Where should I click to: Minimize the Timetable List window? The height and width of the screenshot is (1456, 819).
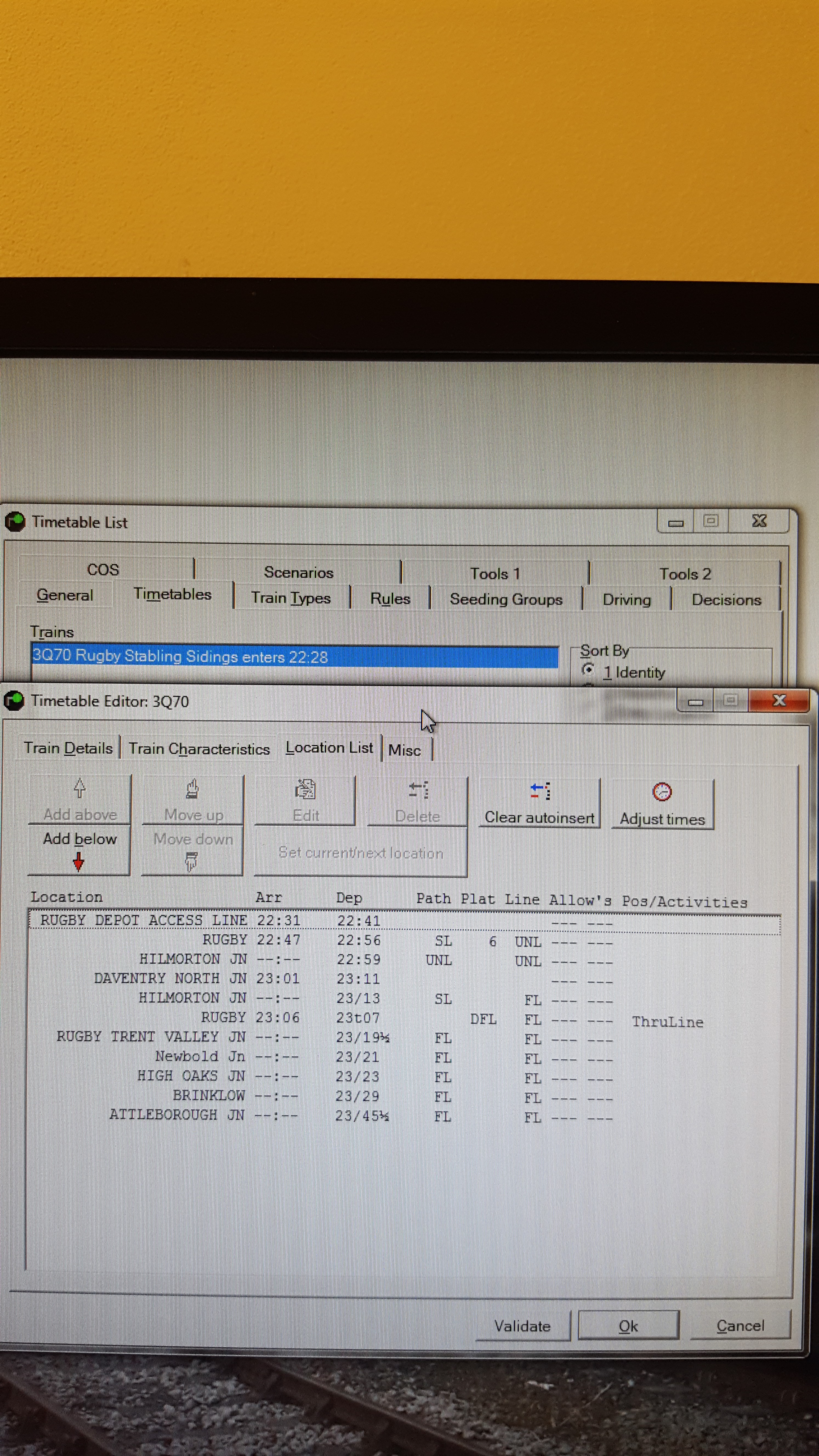[676, 522]
